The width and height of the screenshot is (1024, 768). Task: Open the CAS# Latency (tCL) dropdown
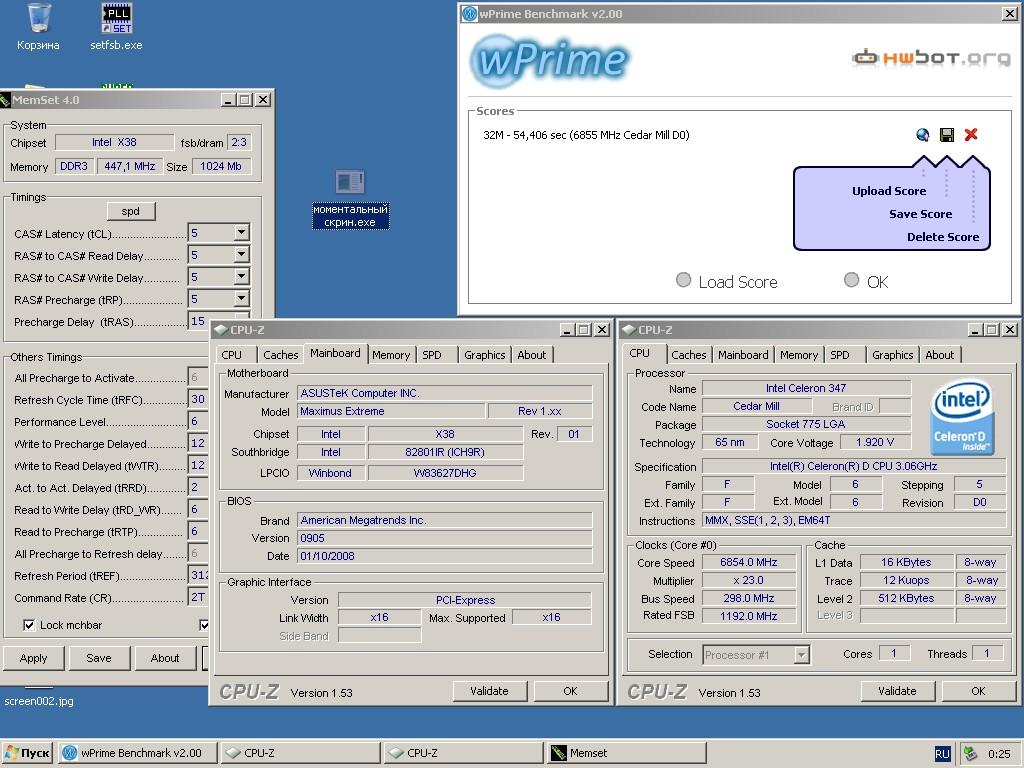click(x=242, y=232)
